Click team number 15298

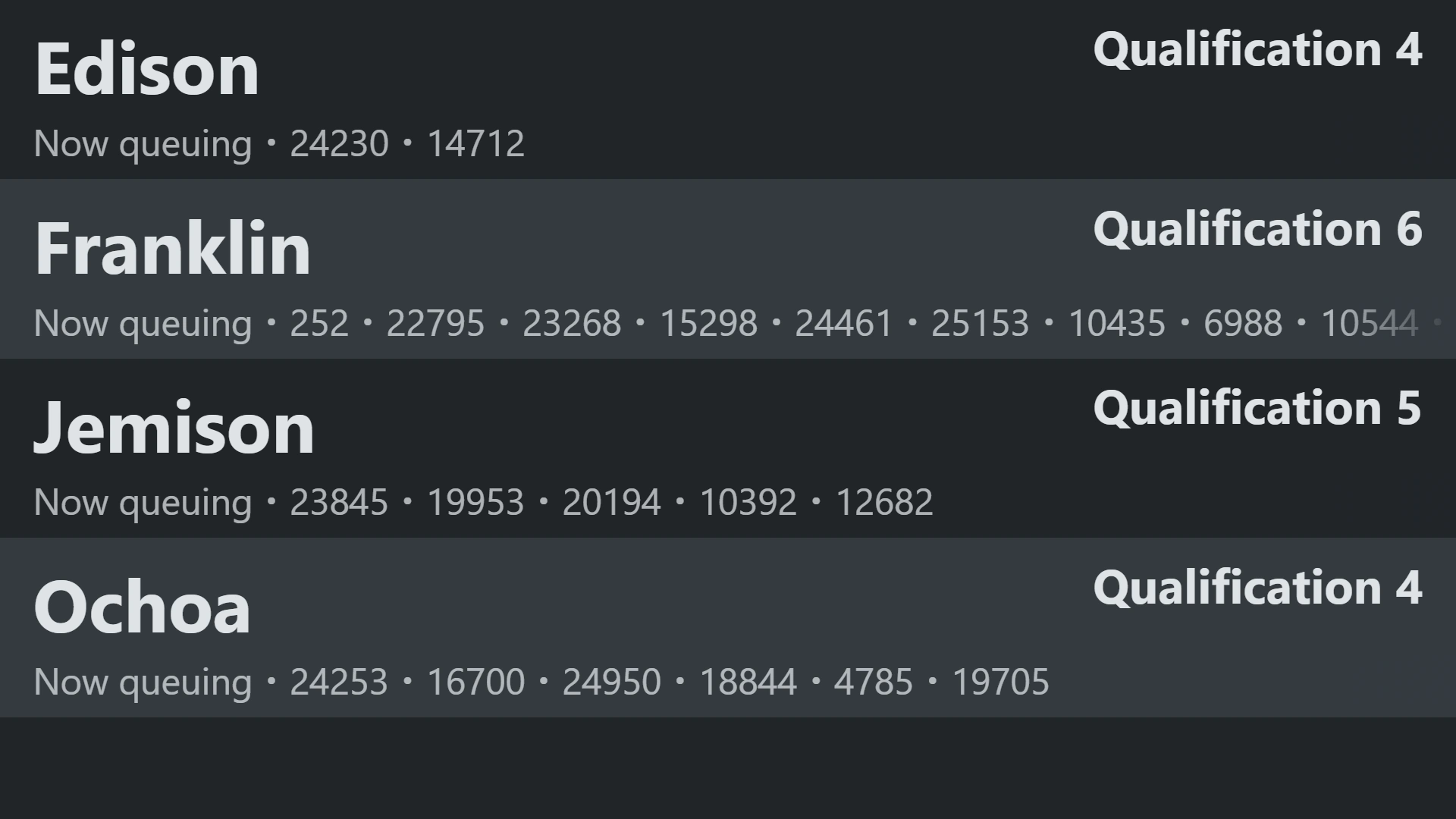[x=708, y=324]
